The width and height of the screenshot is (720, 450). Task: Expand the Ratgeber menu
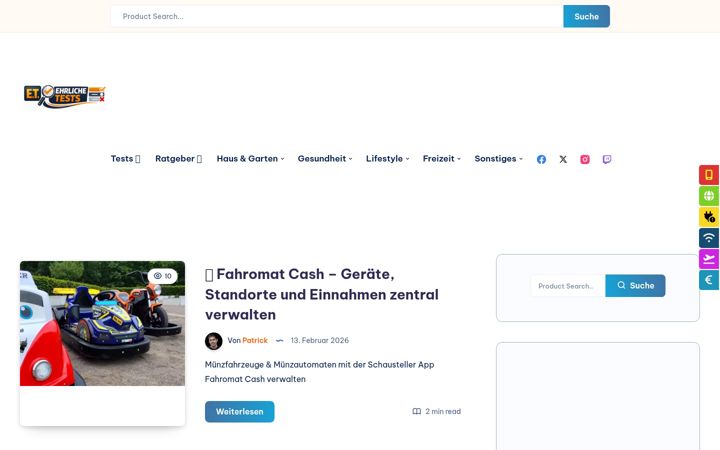(178, 159)
